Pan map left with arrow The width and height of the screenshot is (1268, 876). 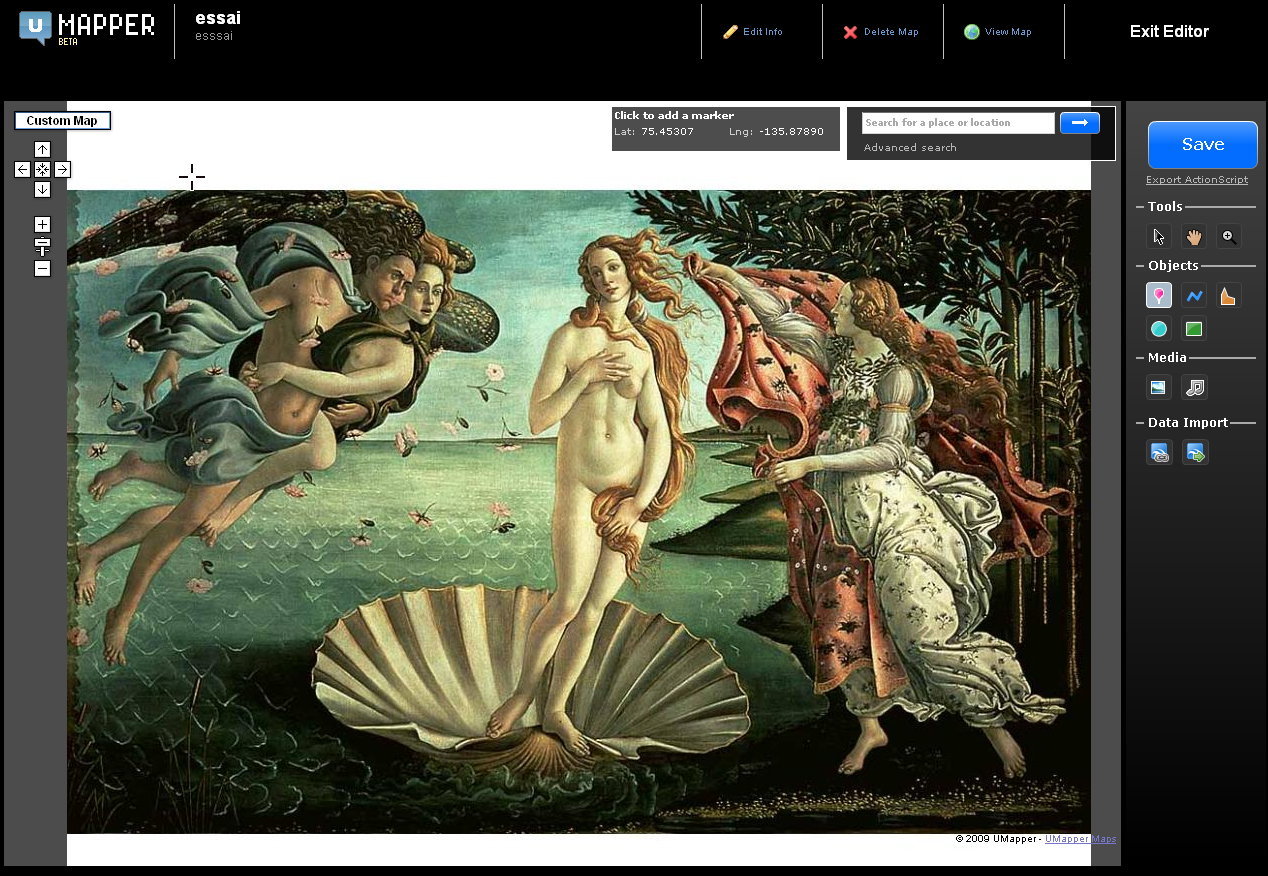click(22, 169)
